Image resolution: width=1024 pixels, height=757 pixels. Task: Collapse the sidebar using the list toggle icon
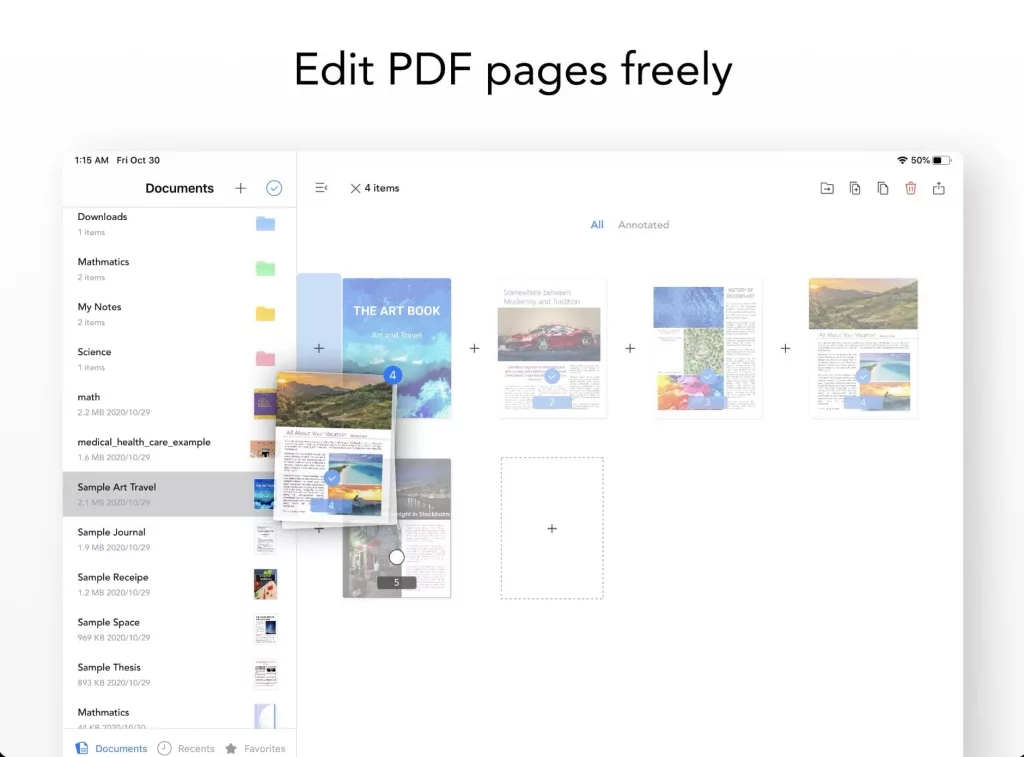(x=321, y=188)
